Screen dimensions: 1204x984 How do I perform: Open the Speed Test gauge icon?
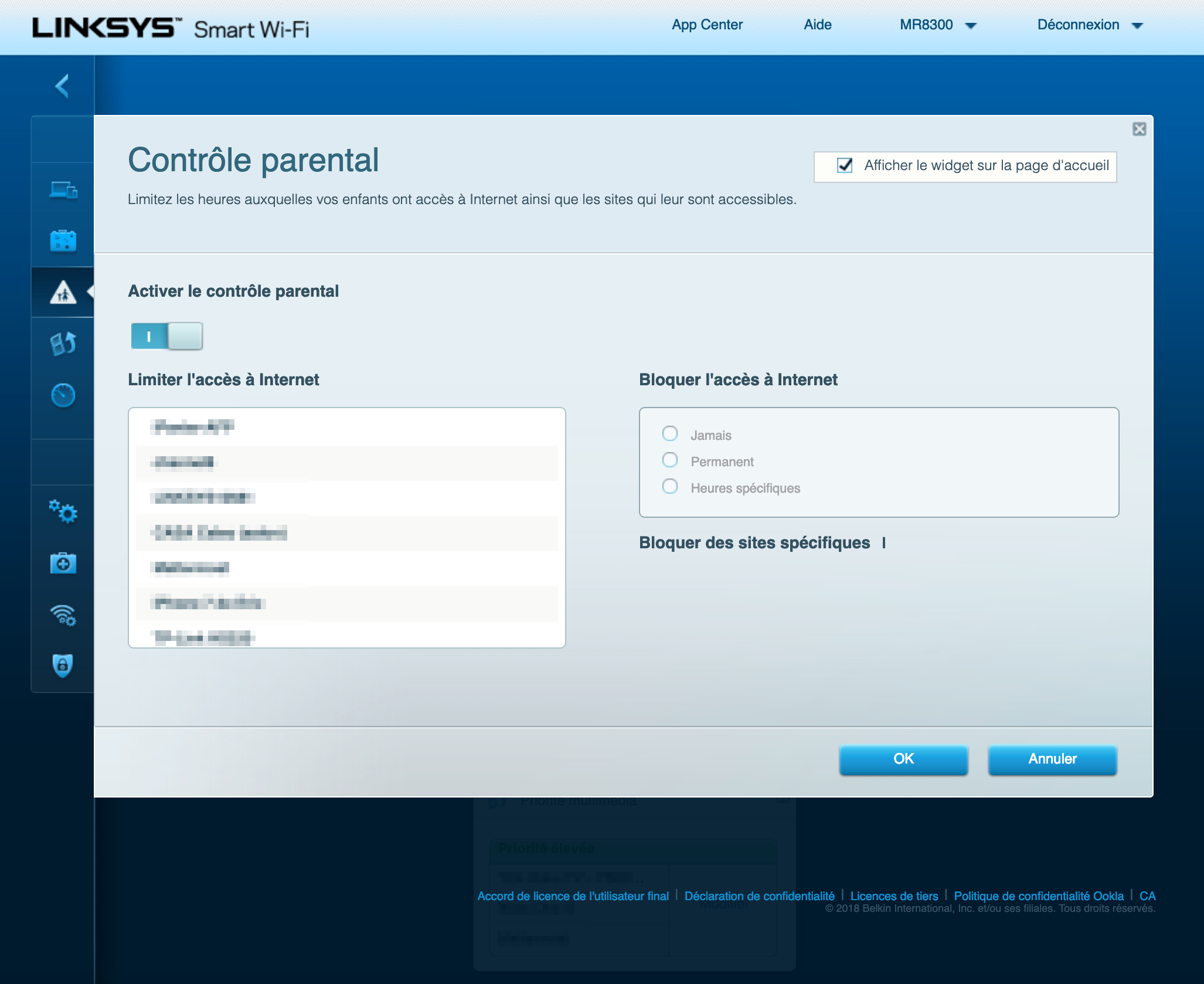point(63,395)
